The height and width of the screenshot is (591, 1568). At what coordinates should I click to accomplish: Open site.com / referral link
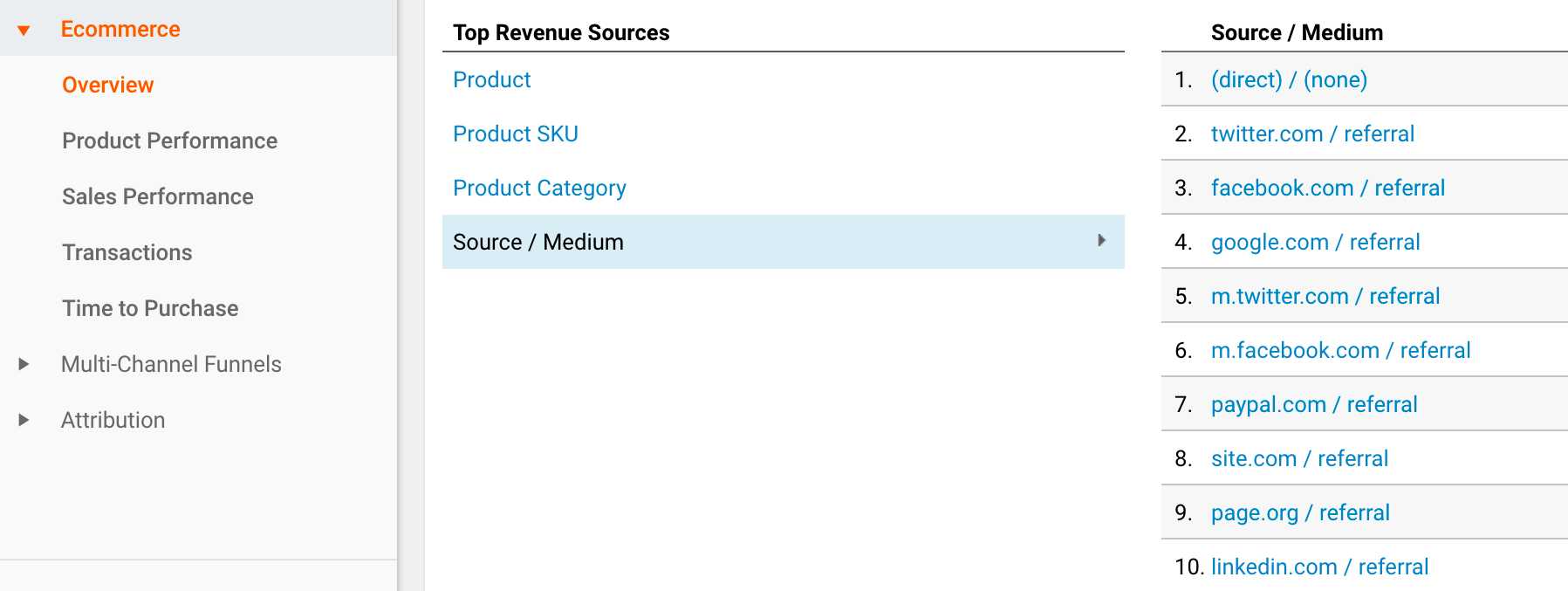click(x=1299, y=458)
